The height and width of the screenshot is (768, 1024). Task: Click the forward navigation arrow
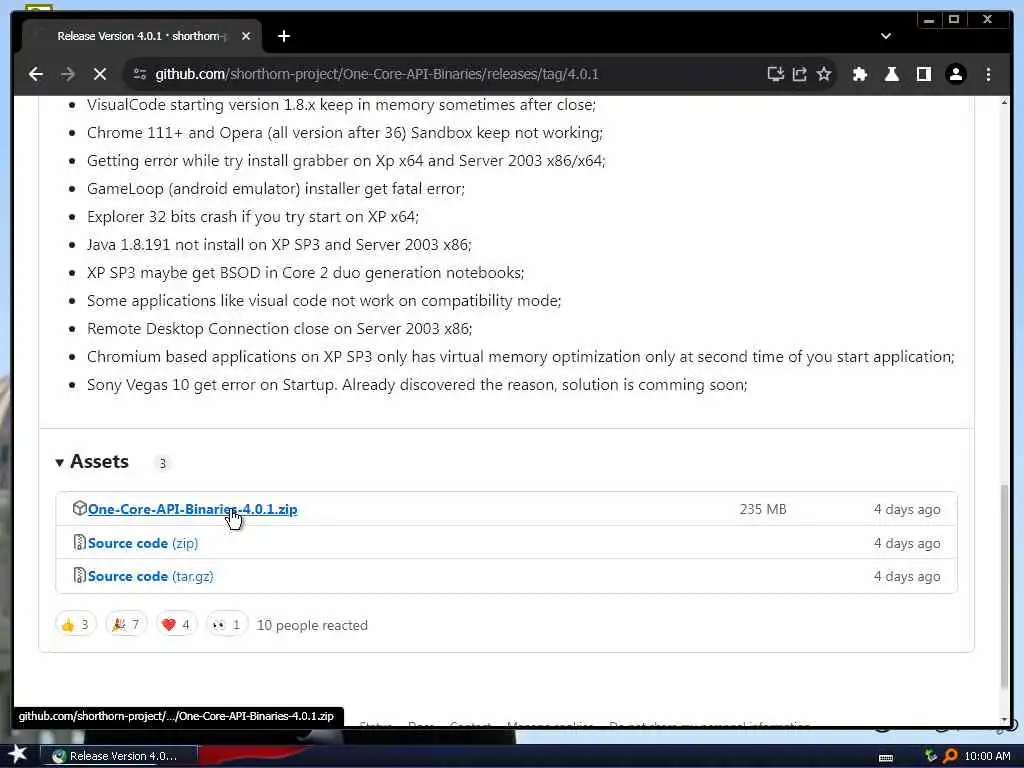(x=68, y=74)
